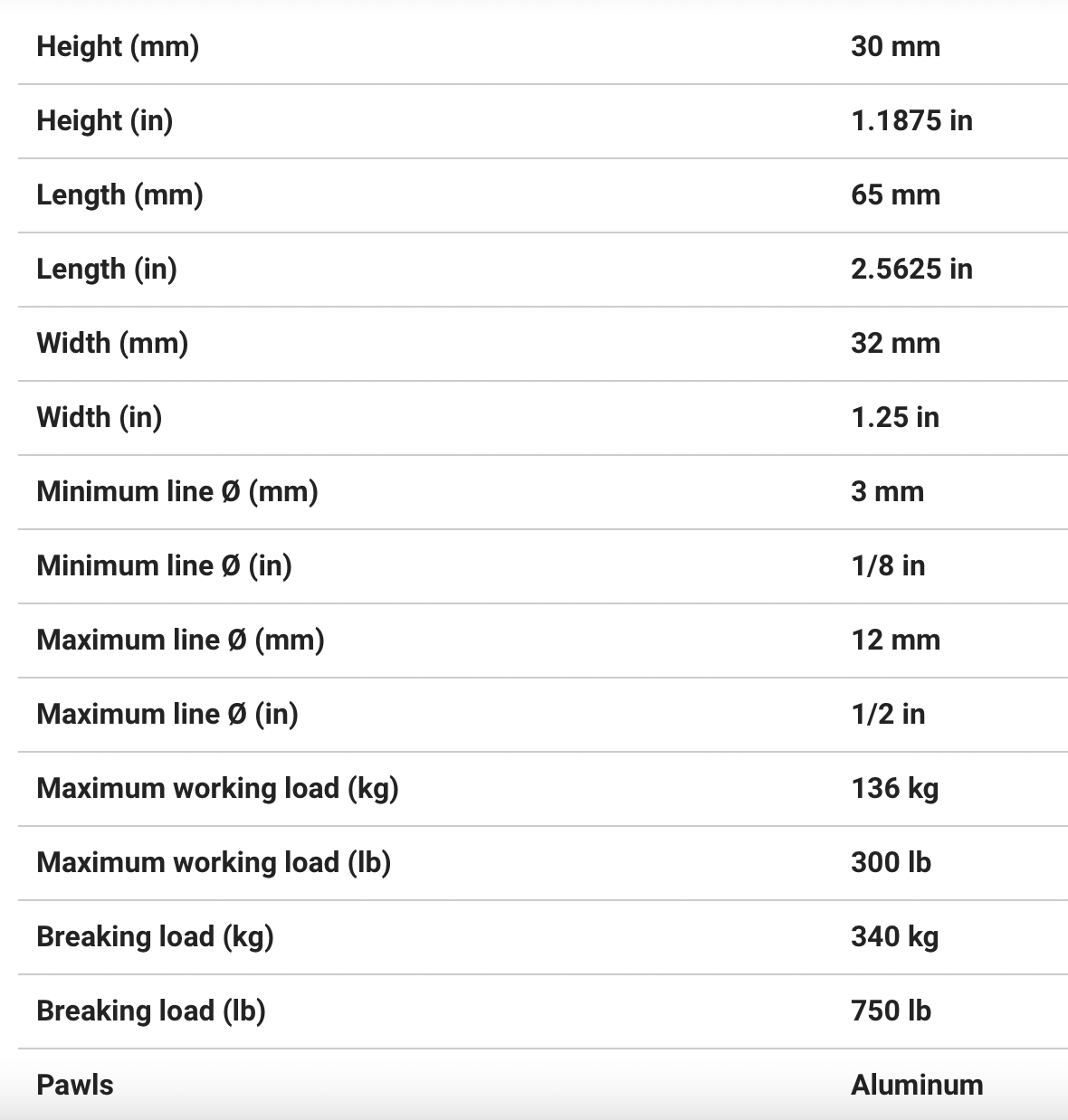Screen dimensions: 1068x1120
Task: Click the 1/2 in maximum line value
Action: 888,714
